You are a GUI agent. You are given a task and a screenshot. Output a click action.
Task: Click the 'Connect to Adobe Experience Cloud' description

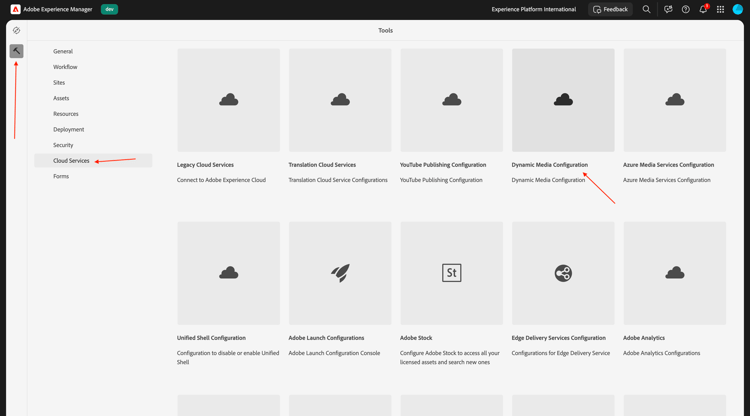coord(221,180)
